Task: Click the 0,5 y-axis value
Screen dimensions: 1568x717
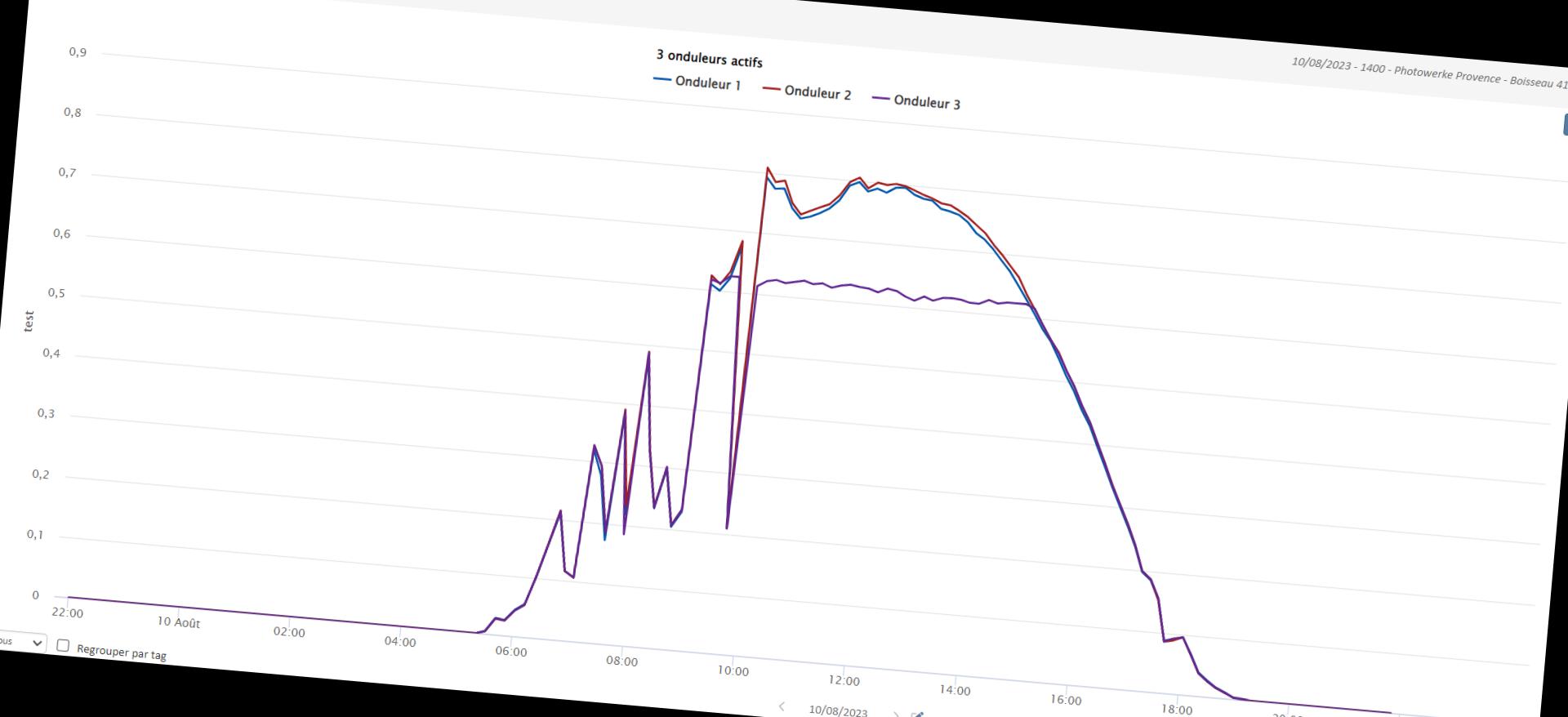Action: click(x=56, y=293)
